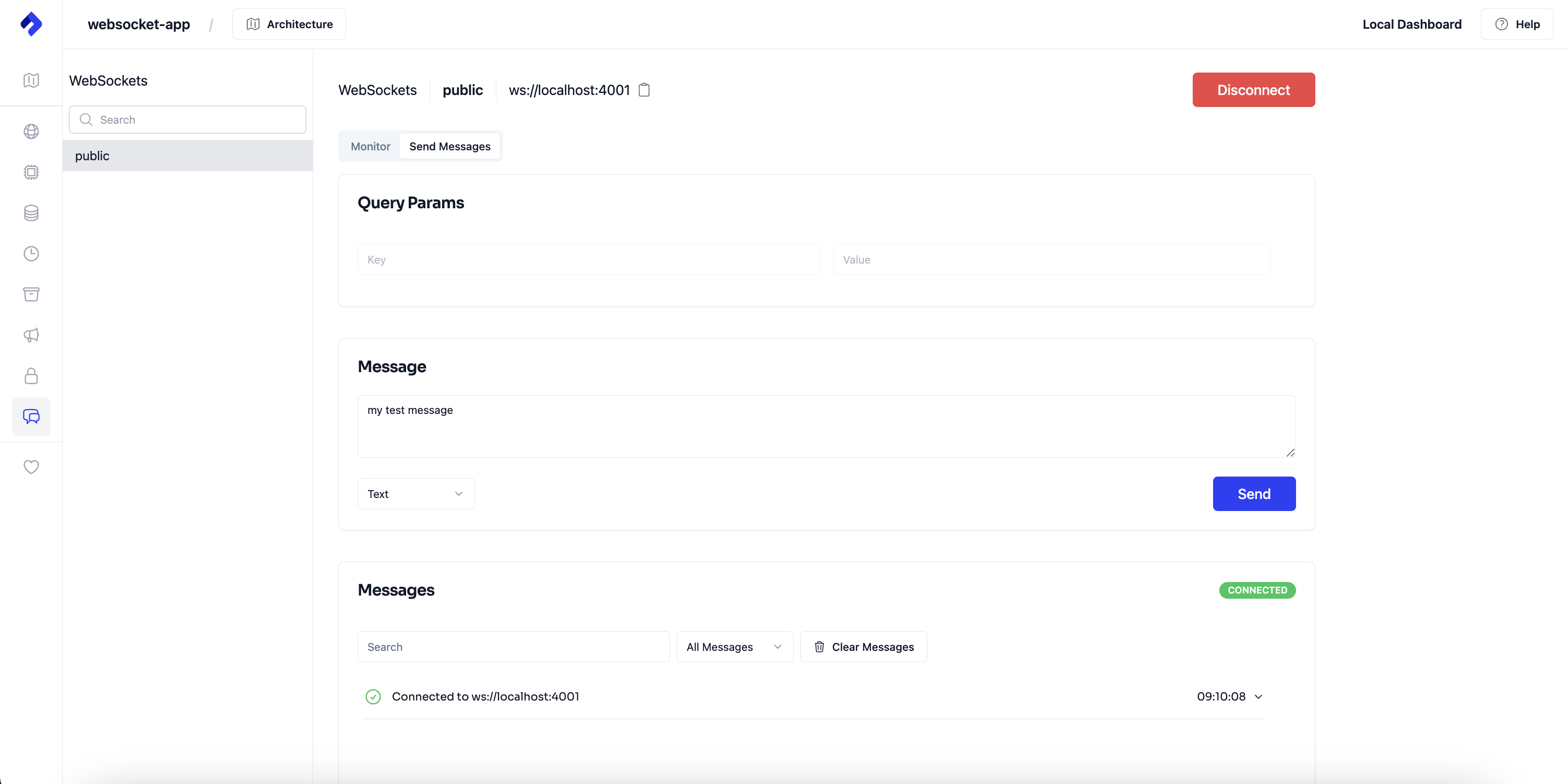Click the announcements/megaphone icon in sidebar
The width and height of the screenshot is (1568, 784).
31,335
